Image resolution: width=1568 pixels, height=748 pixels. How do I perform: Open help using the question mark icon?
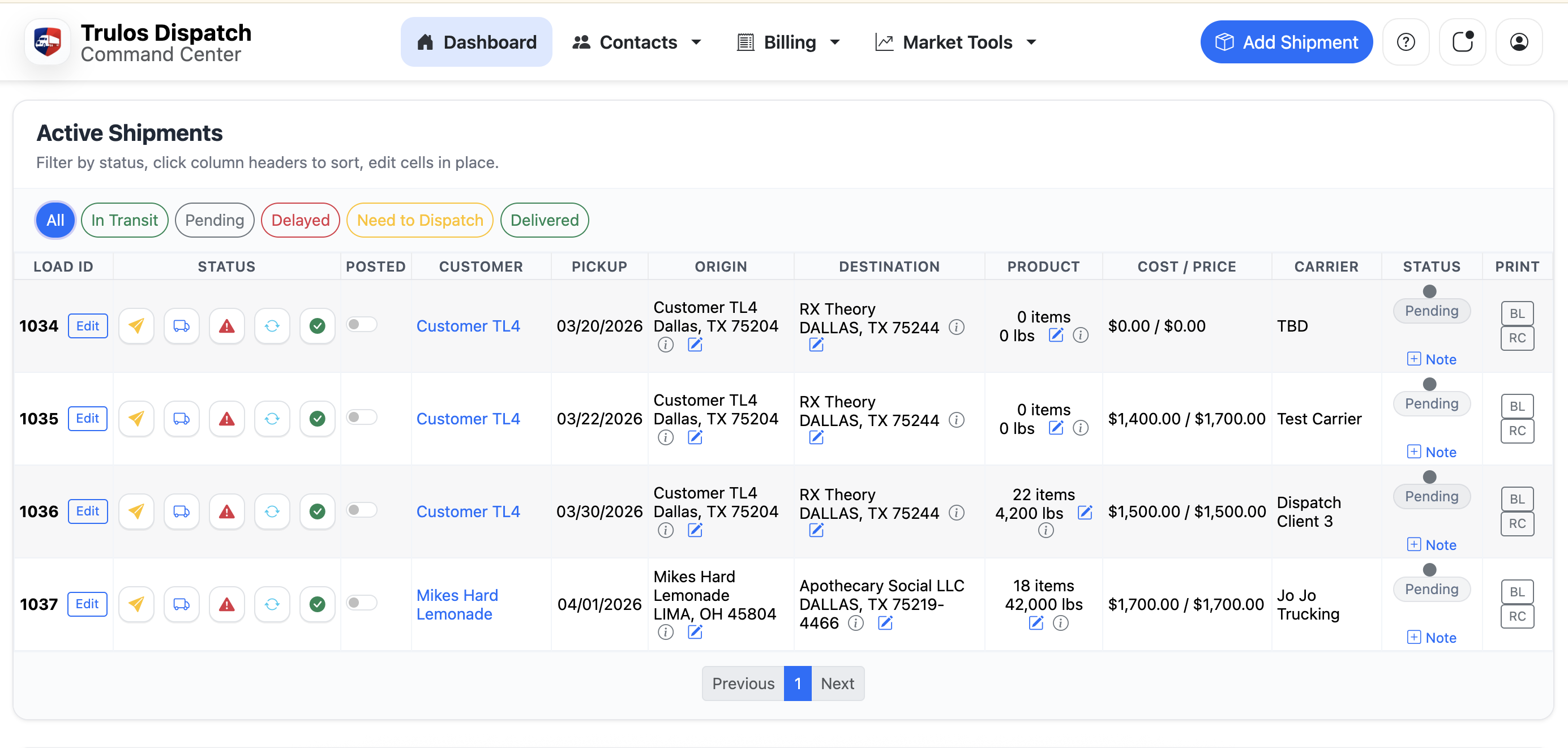tap(1406, 41)
